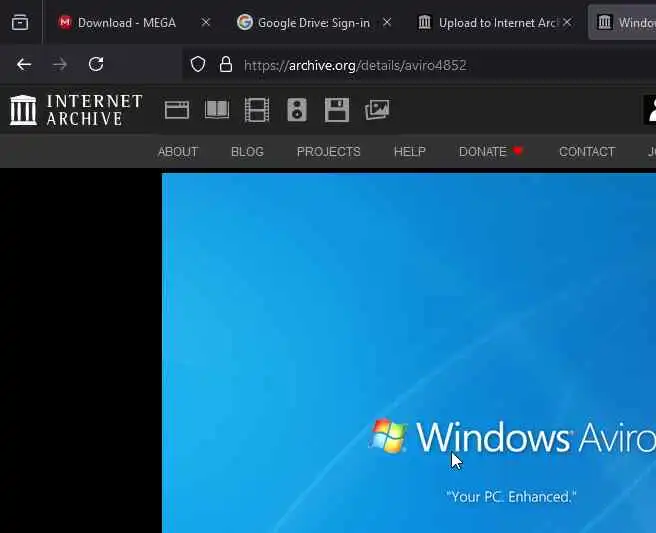The height and width of the screenshot is (533, 656).
Task: Open the HELP link
Action: click(410, 151)
